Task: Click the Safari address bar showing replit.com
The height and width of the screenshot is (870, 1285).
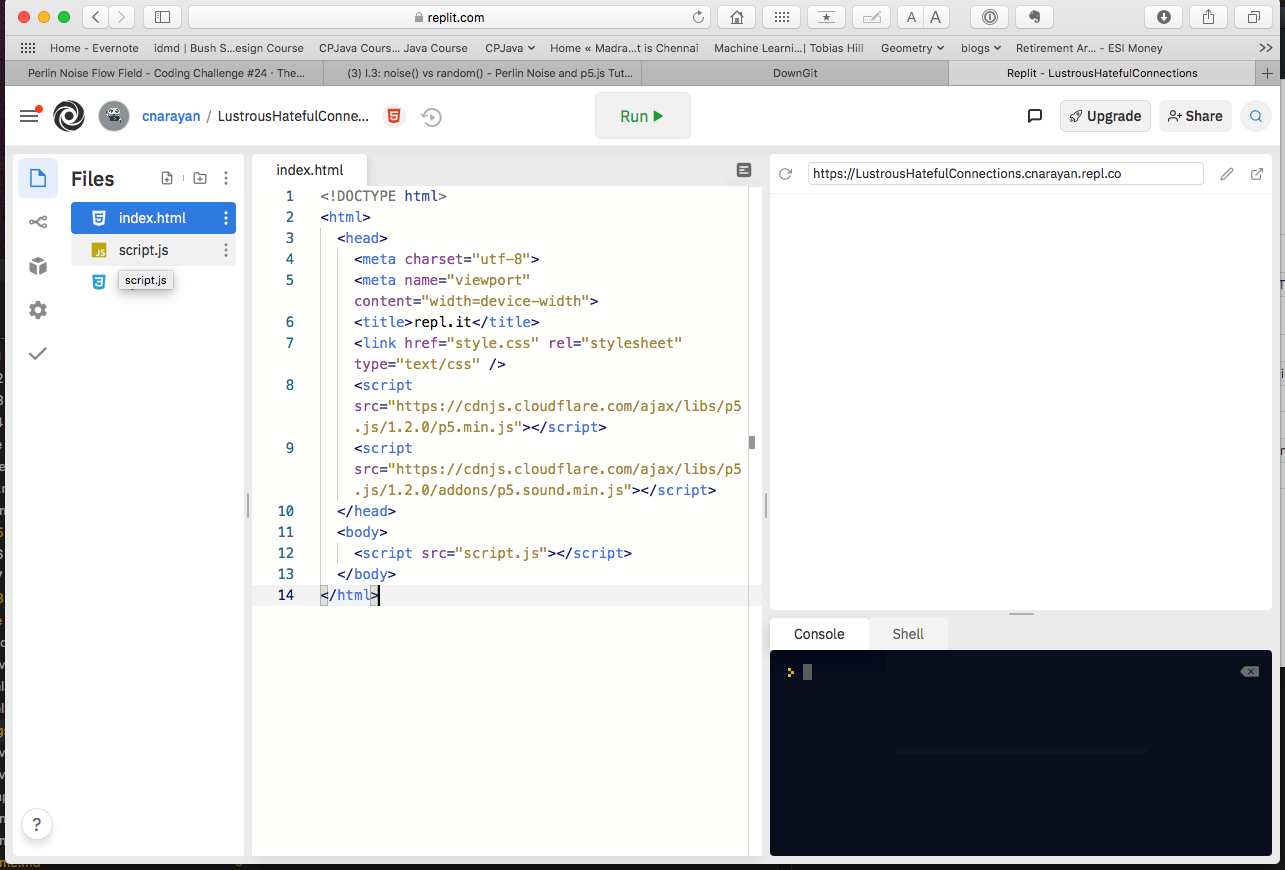Action: [x=449, y=17]
